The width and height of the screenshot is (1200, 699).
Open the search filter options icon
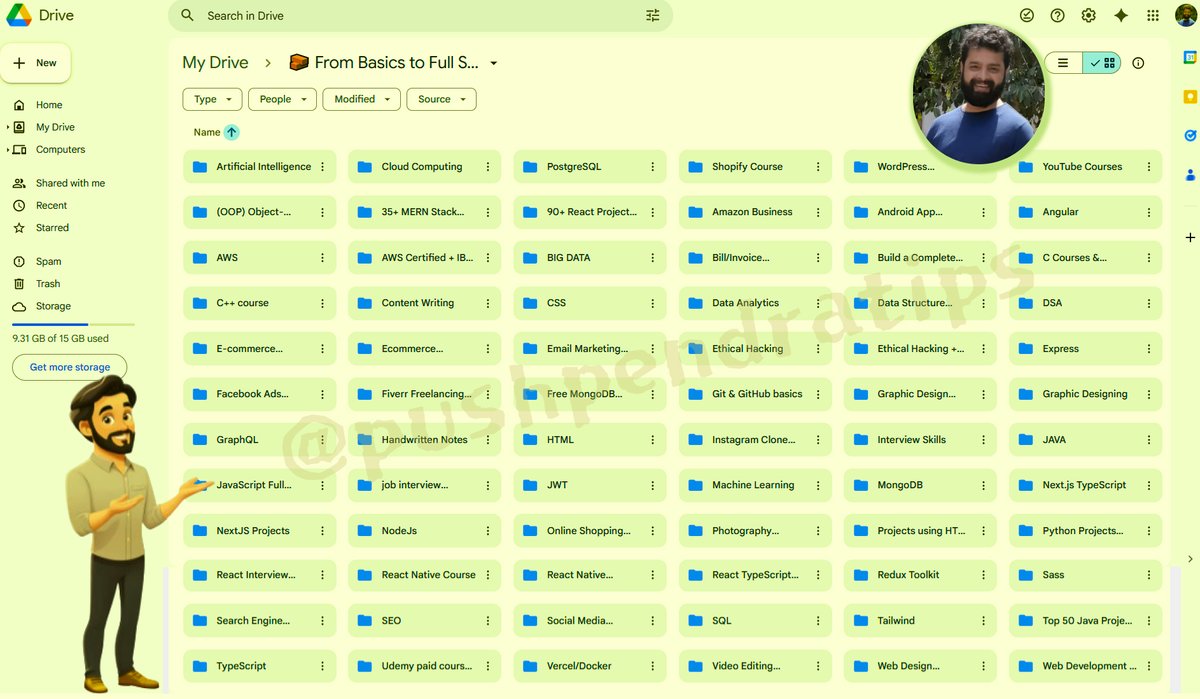tap(653, 16)
